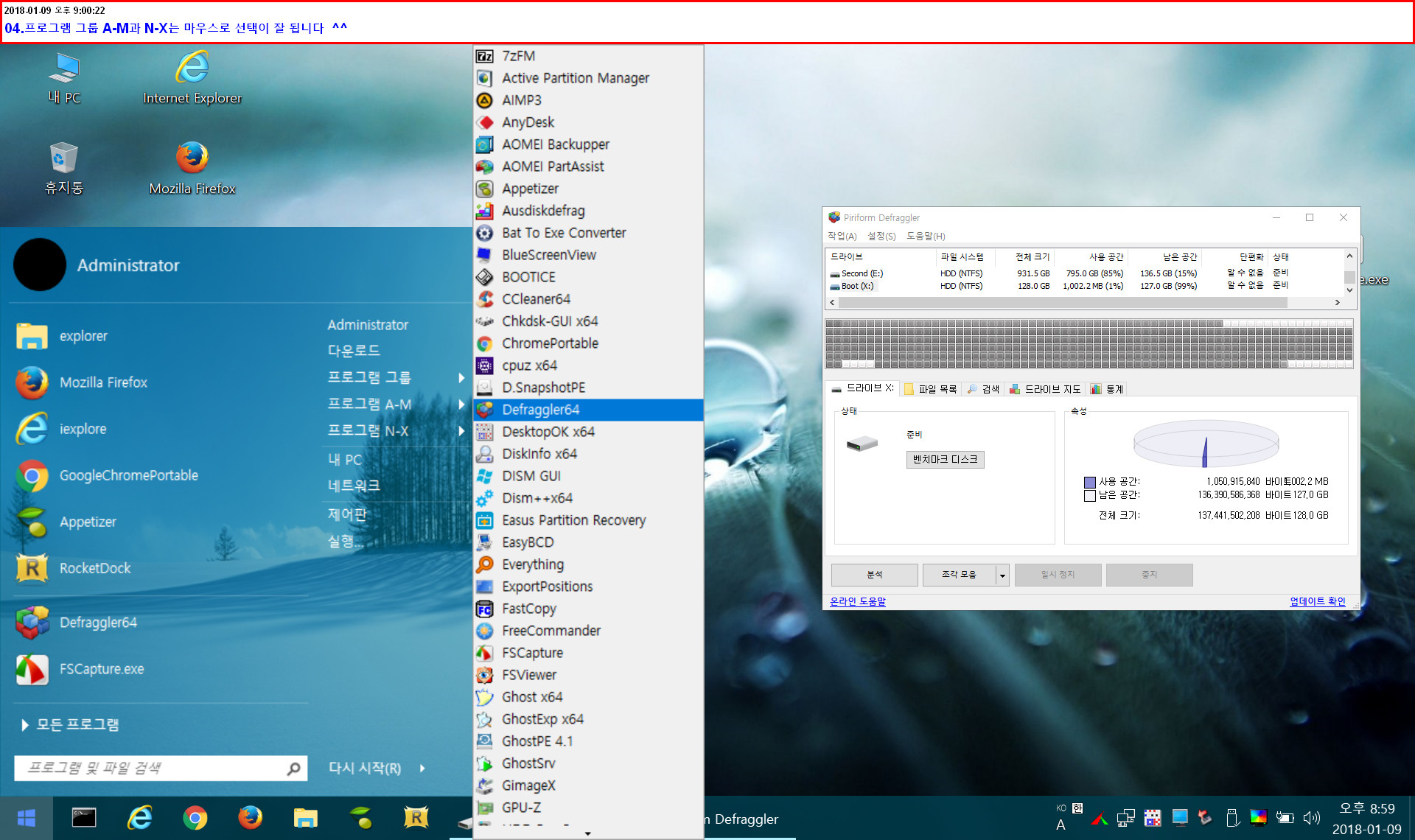This screenshot has width=1415, height=840.
Task: Open FreeCommander
Action: [587, 631]
